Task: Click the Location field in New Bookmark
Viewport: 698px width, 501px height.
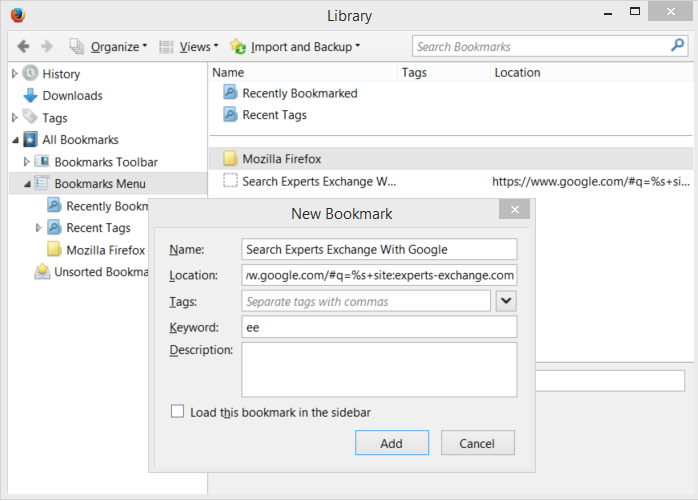Action: (379, 275)
